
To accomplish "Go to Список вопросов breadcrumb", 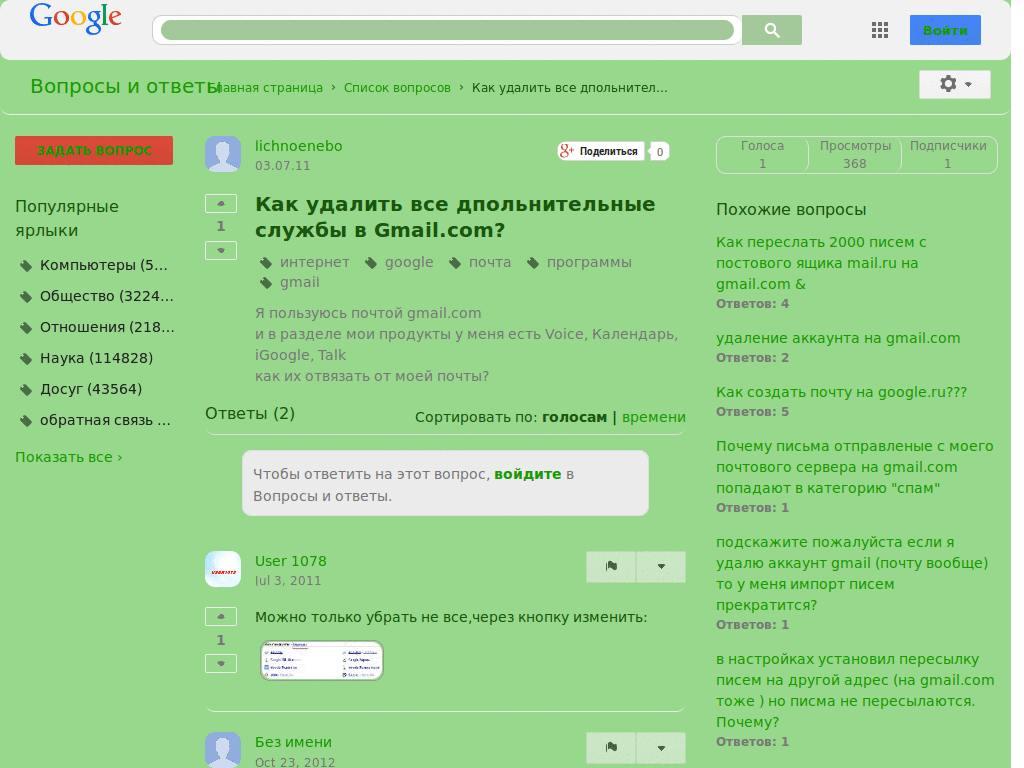I will click(397, 88).
